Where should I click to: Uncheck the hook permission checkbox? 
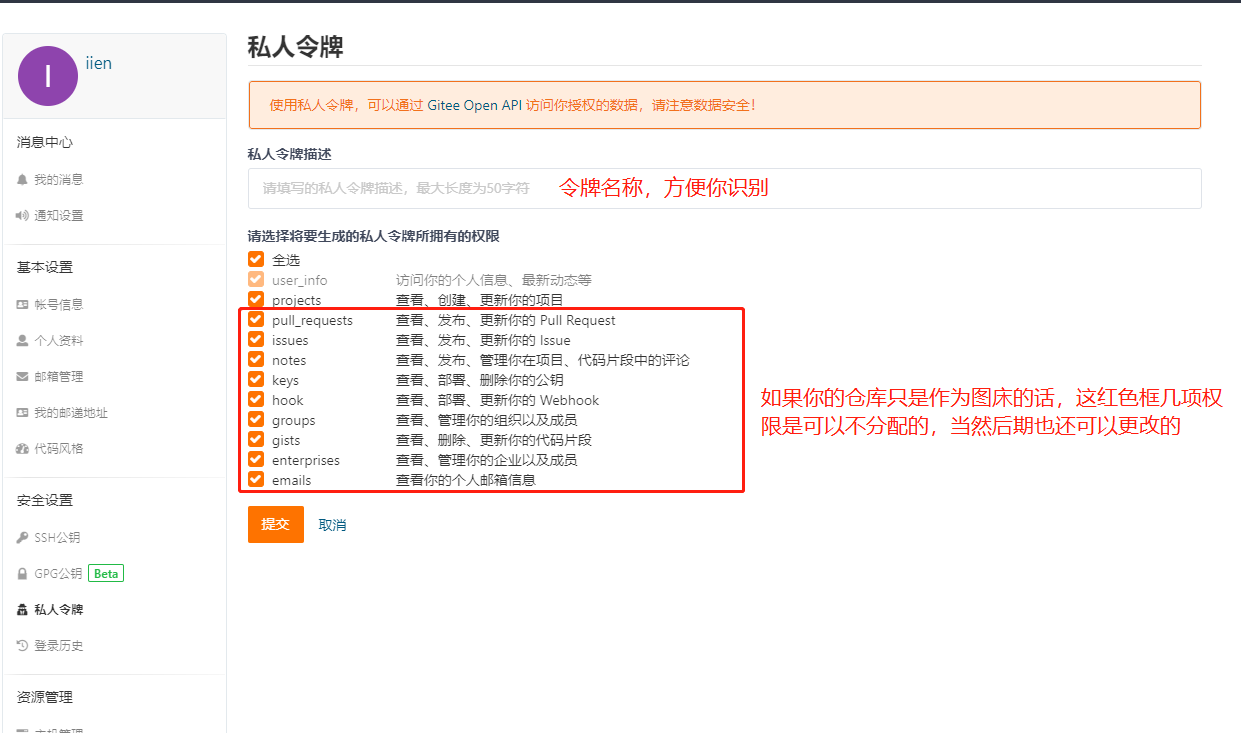tap(256, 399)
